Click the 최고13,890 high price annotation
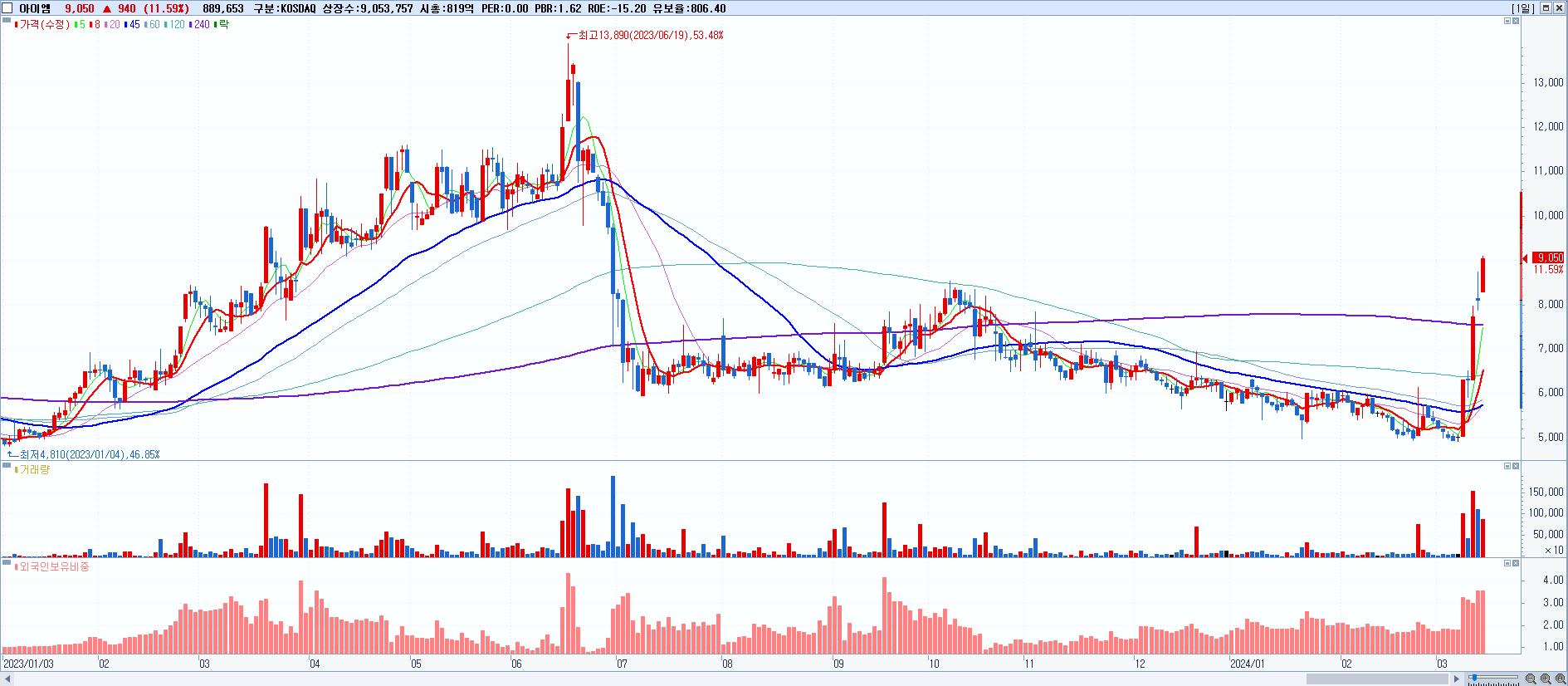The height and width of the screenshot is (686, 1568). 644,36
